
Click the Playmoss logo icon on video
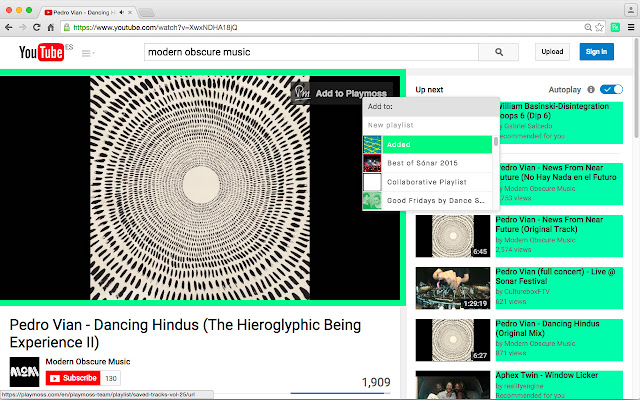click(302, 93)
